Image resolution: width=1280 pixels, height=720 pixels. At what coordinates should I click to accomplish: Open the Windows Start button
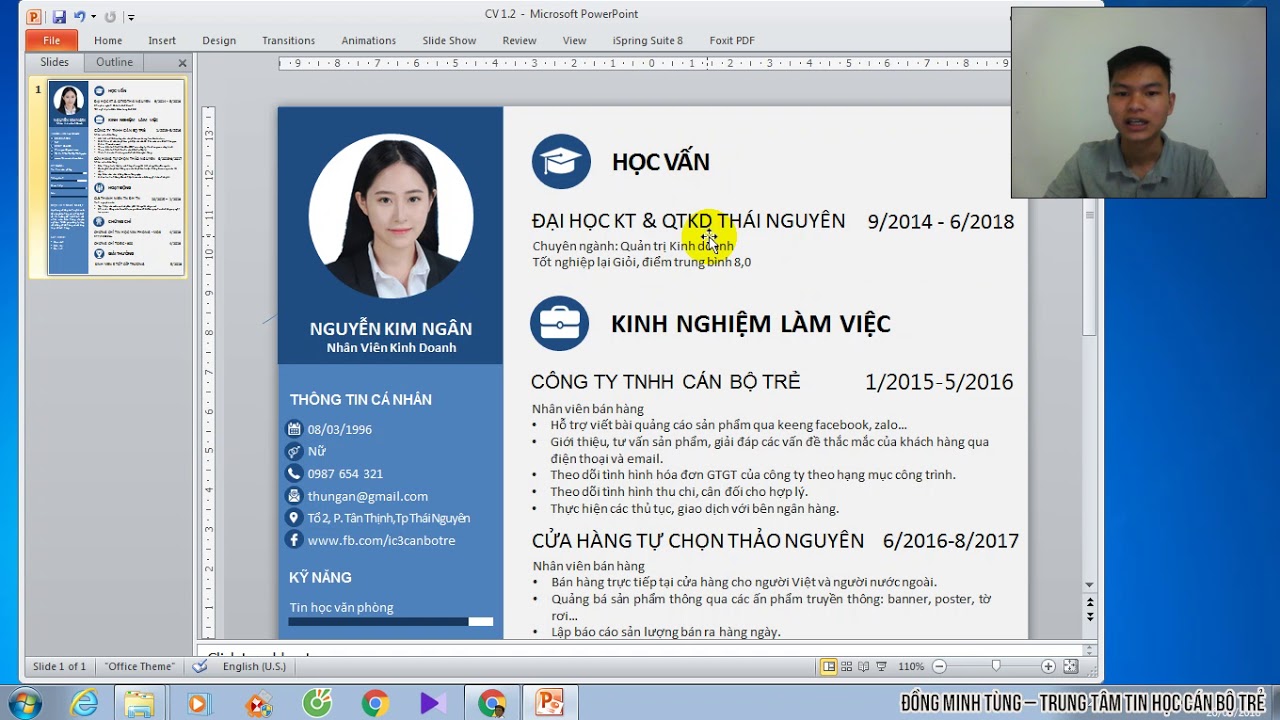(x=23, y=704)
